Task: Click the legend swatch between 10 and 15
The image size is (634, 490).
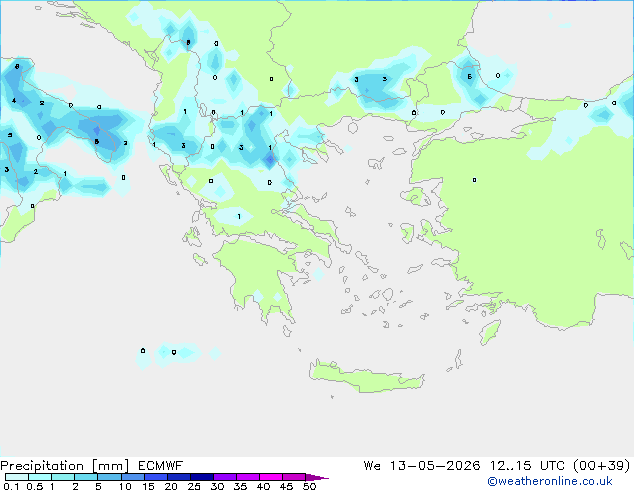Action: [x=133, y=477]
